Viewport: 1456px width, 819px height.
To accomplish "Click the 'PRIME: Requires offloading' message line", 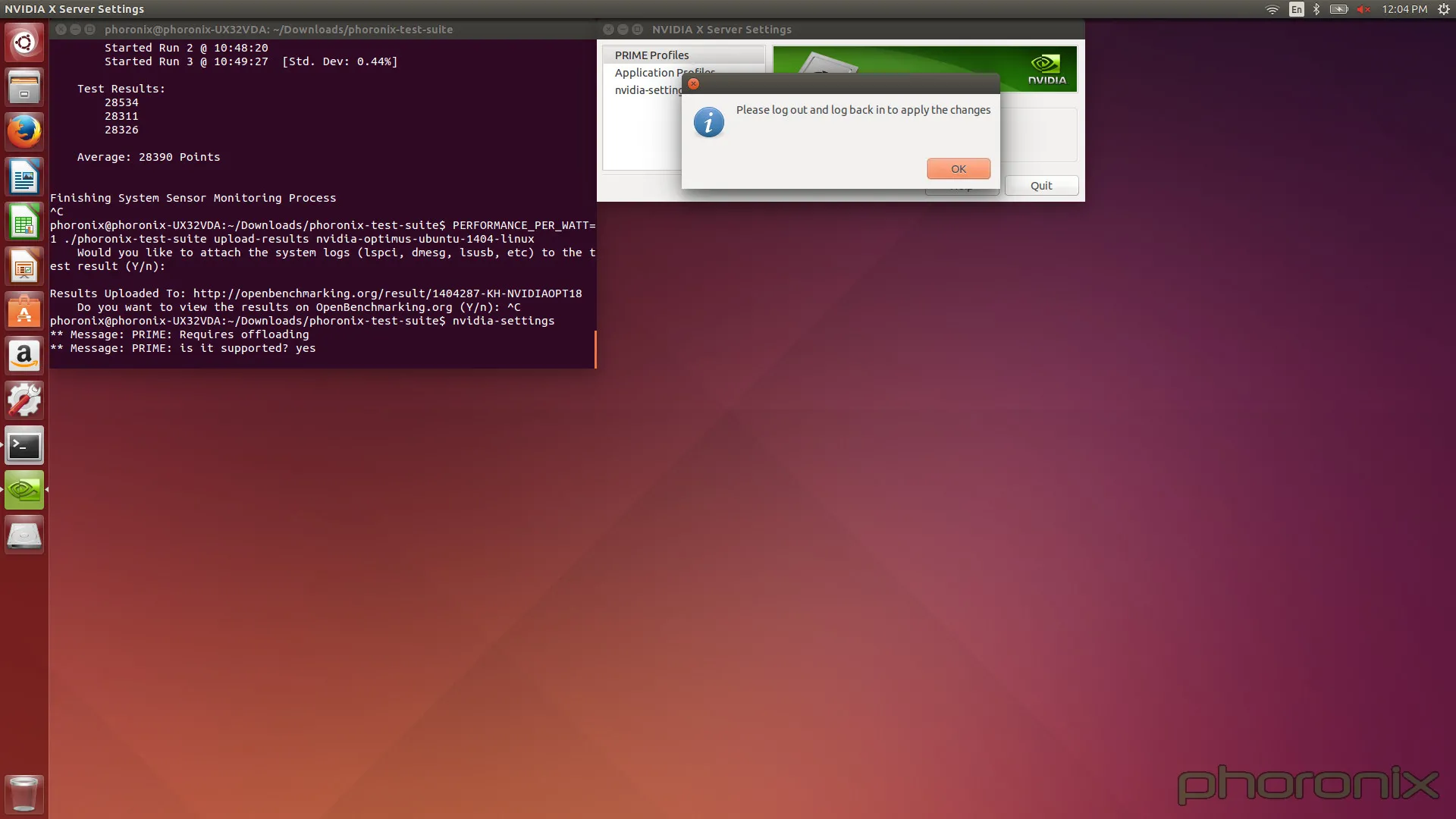I will 179,334.
